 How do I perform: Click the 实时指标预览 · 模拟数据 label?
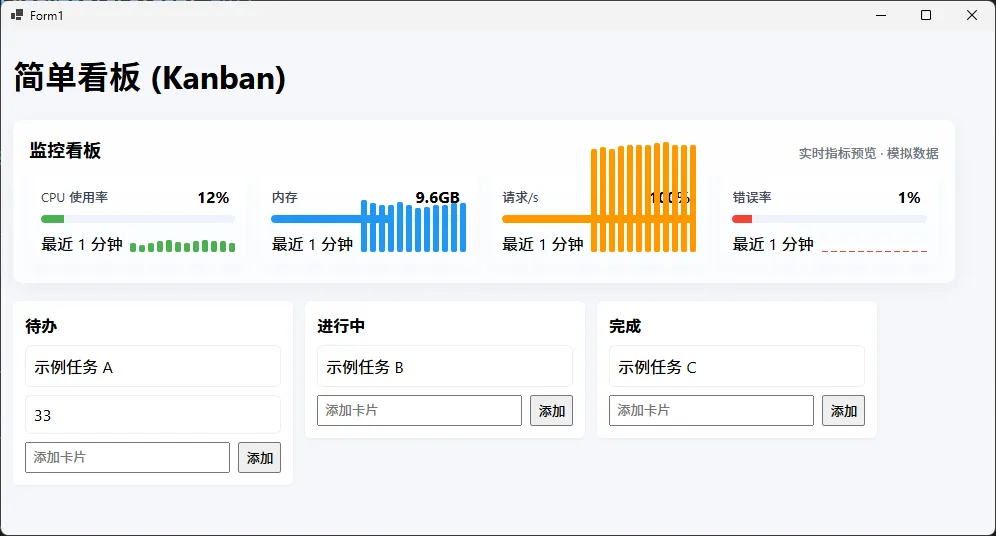click(x=868, y=153)
